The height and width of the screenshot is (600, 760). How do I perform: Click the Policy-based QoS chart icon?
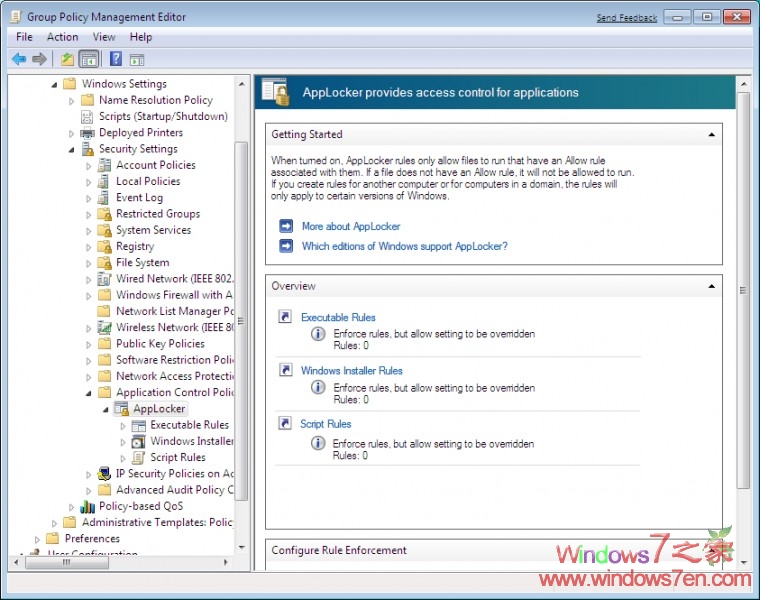click(87, 506)
